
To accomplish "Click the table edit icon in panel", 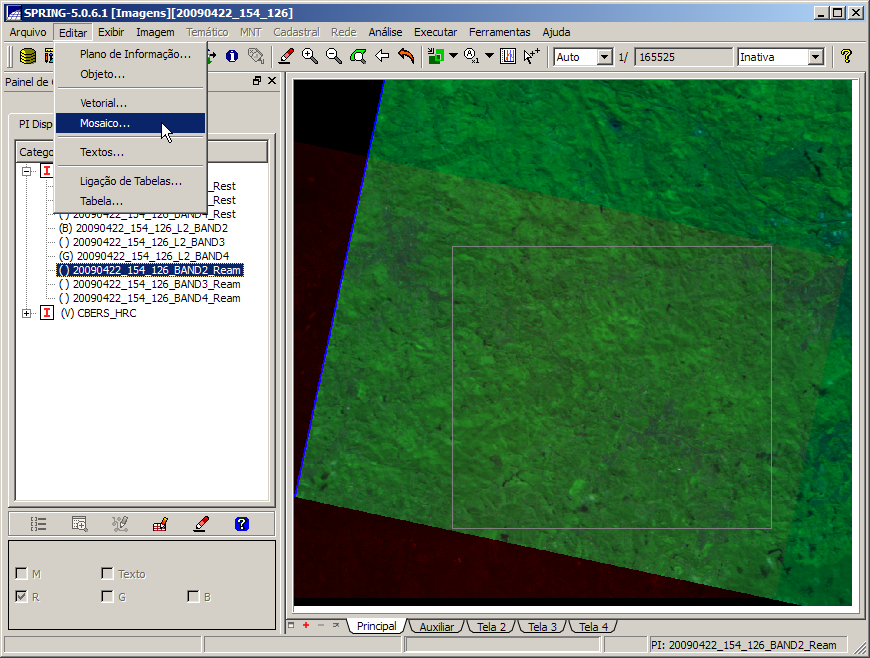I will [159, 523].
